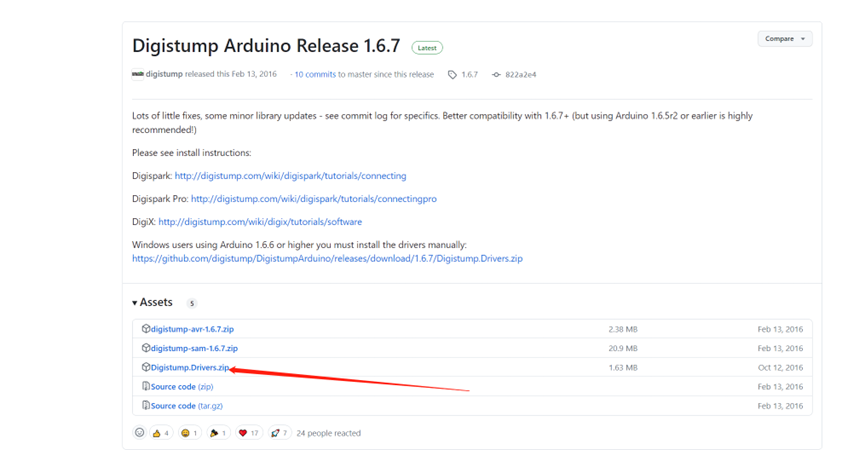Viewport: 865px width, 450px height.
Task: Open the 10 commits link
Action: 315,74
